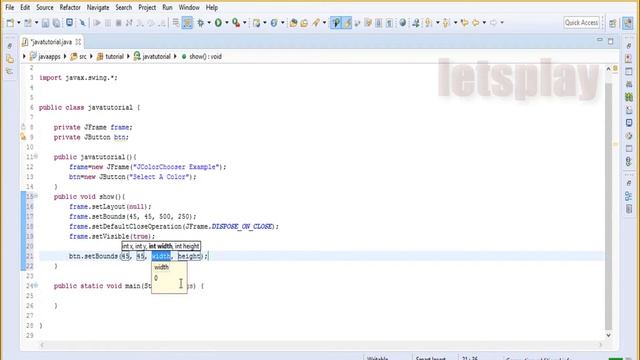
Task: Maximize the editor area with the maximize icon
Action: coord(611,41)
